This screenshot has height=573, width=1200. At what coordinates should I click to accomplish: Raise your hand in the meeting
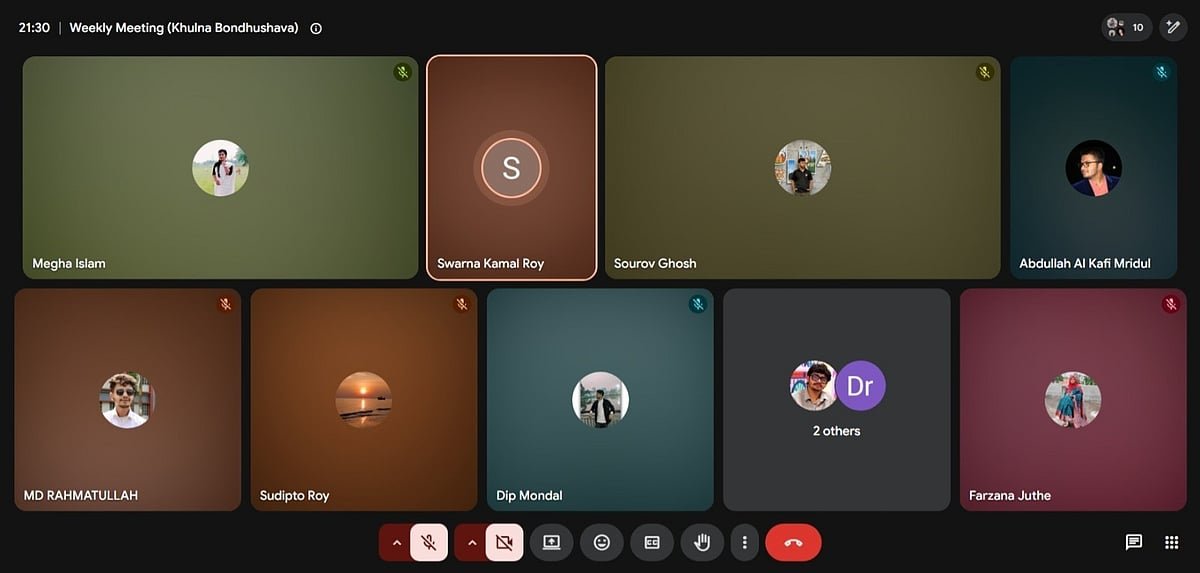(x=702, y=542)
